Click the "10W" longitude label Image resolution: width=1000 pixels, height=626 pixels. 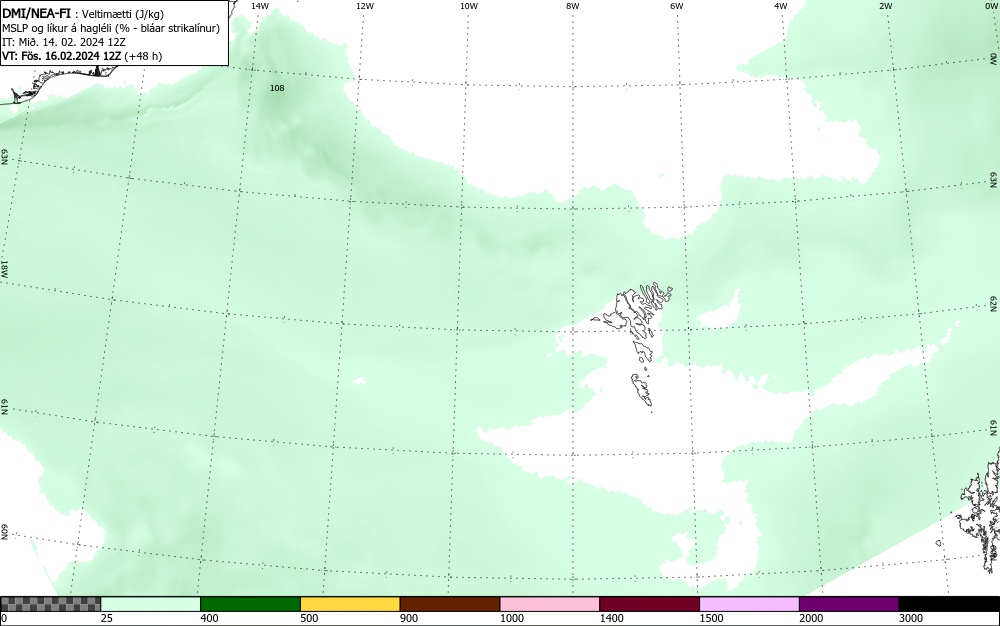[469, 6]
